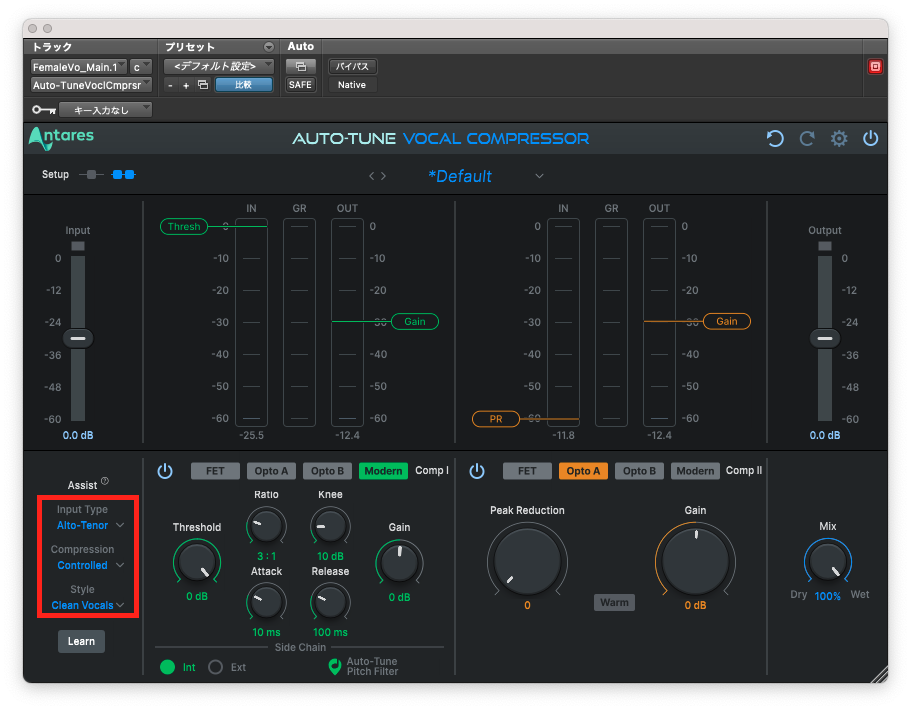Go to next preset arrow
The image size is (911, 710).
coord(383,176)
